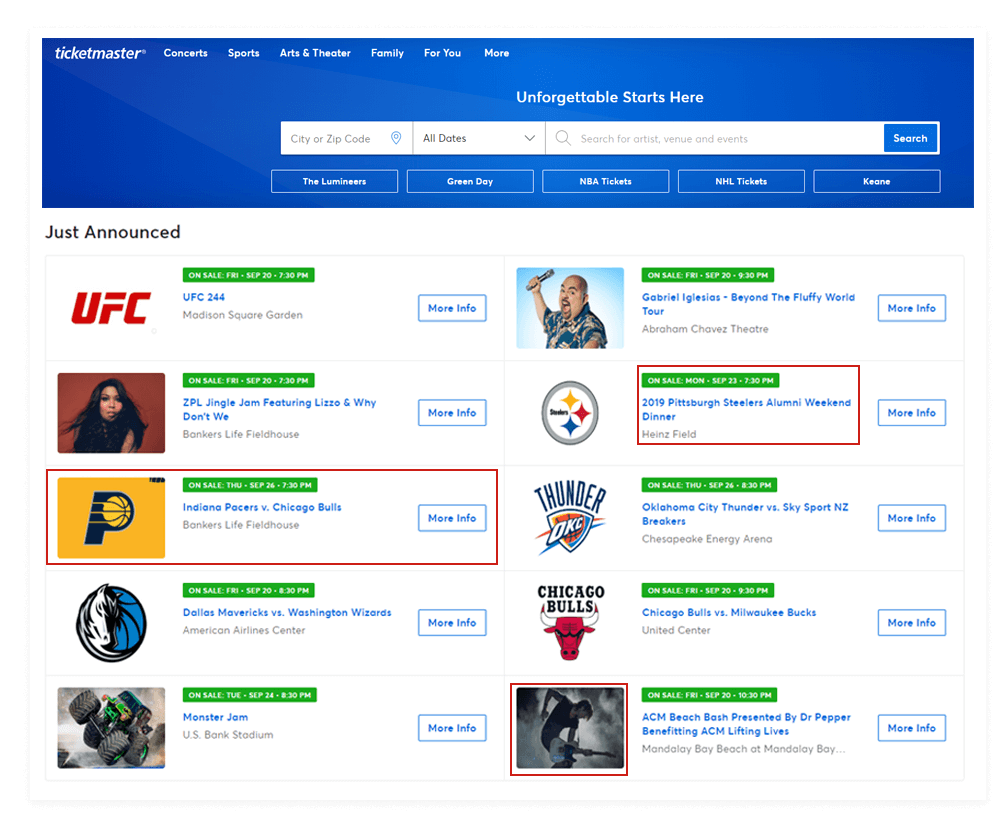Select the NBA Tickets quick link
This screenshot has width=1007, height=831.
(x=606, y=181)
